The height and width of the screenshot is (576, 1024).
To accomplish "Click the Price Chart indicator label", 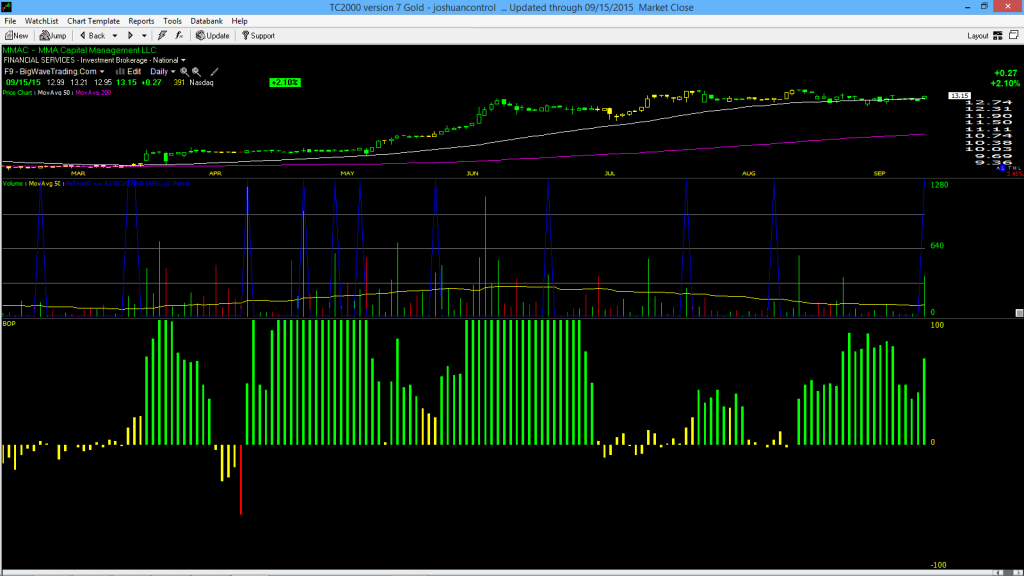I will coord(18,93).
